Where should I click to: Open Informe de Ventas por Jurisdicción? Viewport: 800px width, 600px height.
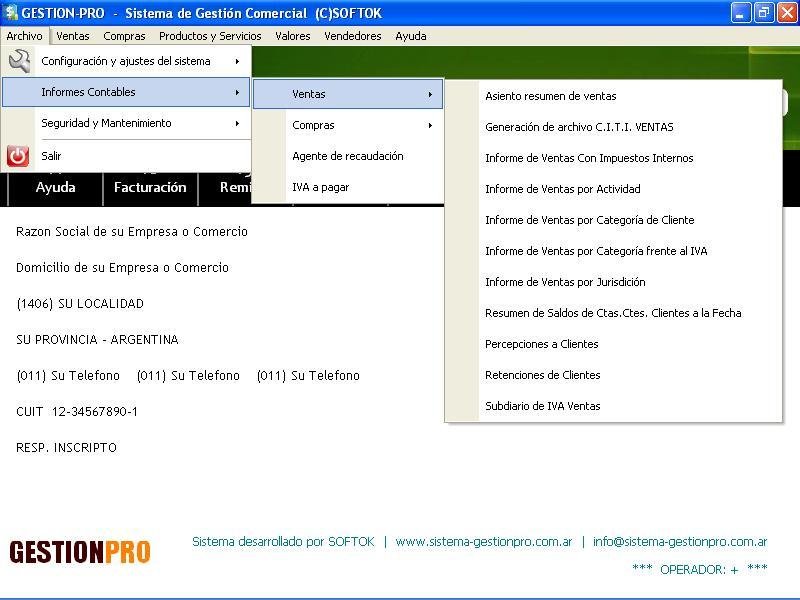pos(565,282)
